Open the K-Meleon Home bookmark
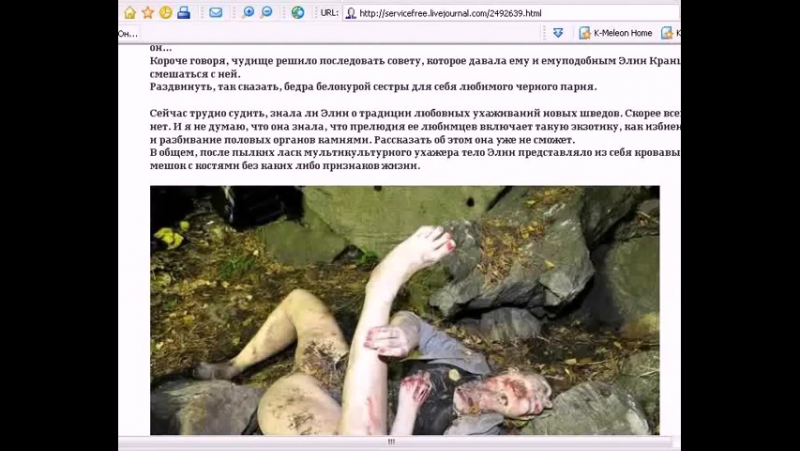 click(622, 33)
